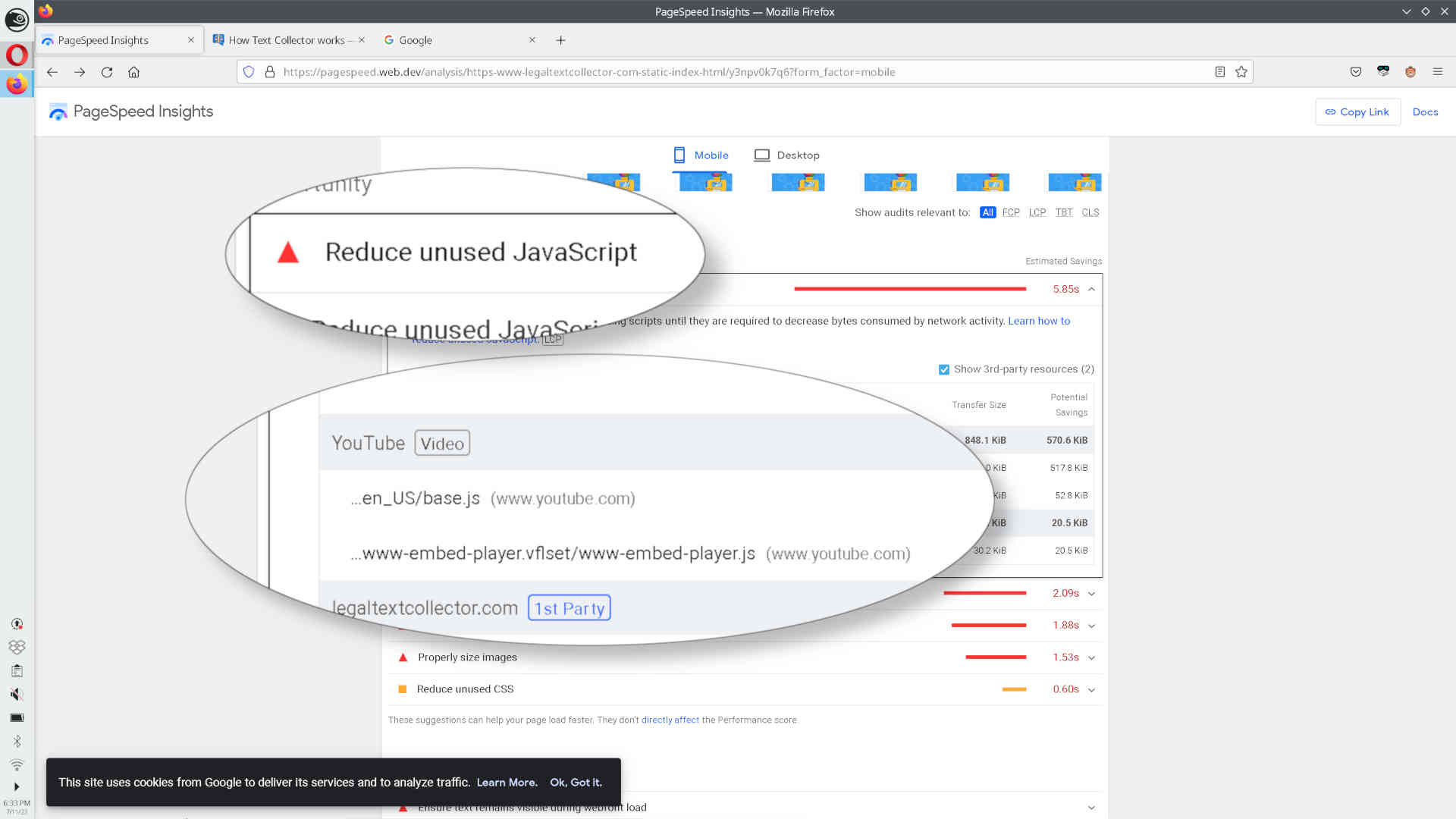The image size is (1456, 819).
Task: Open Wi-Fi settings from the sidebar icon
Action: (x=17, y=764)
